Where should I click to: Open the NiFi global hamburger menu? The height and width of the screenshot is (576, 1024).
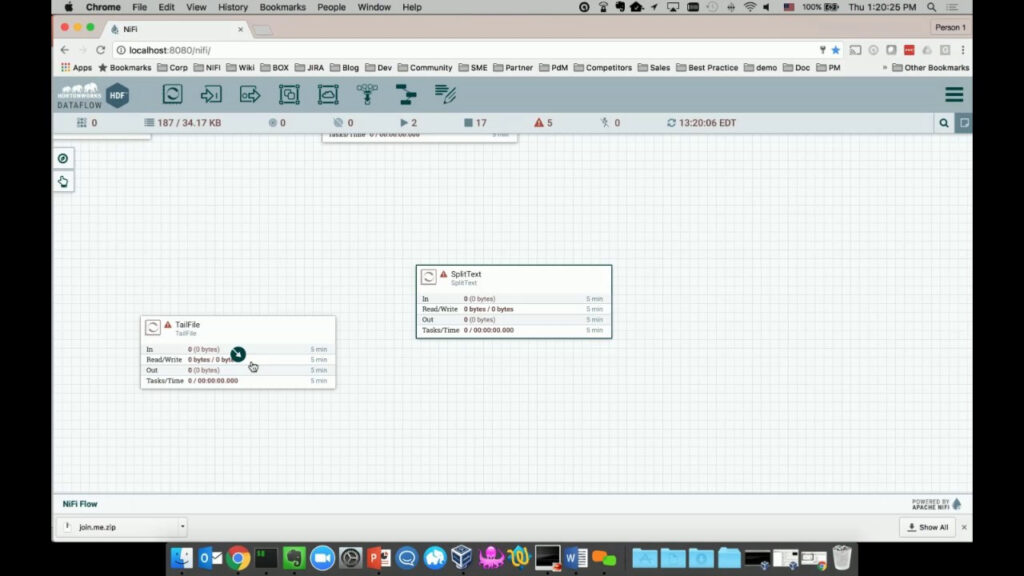coord(954,95)
